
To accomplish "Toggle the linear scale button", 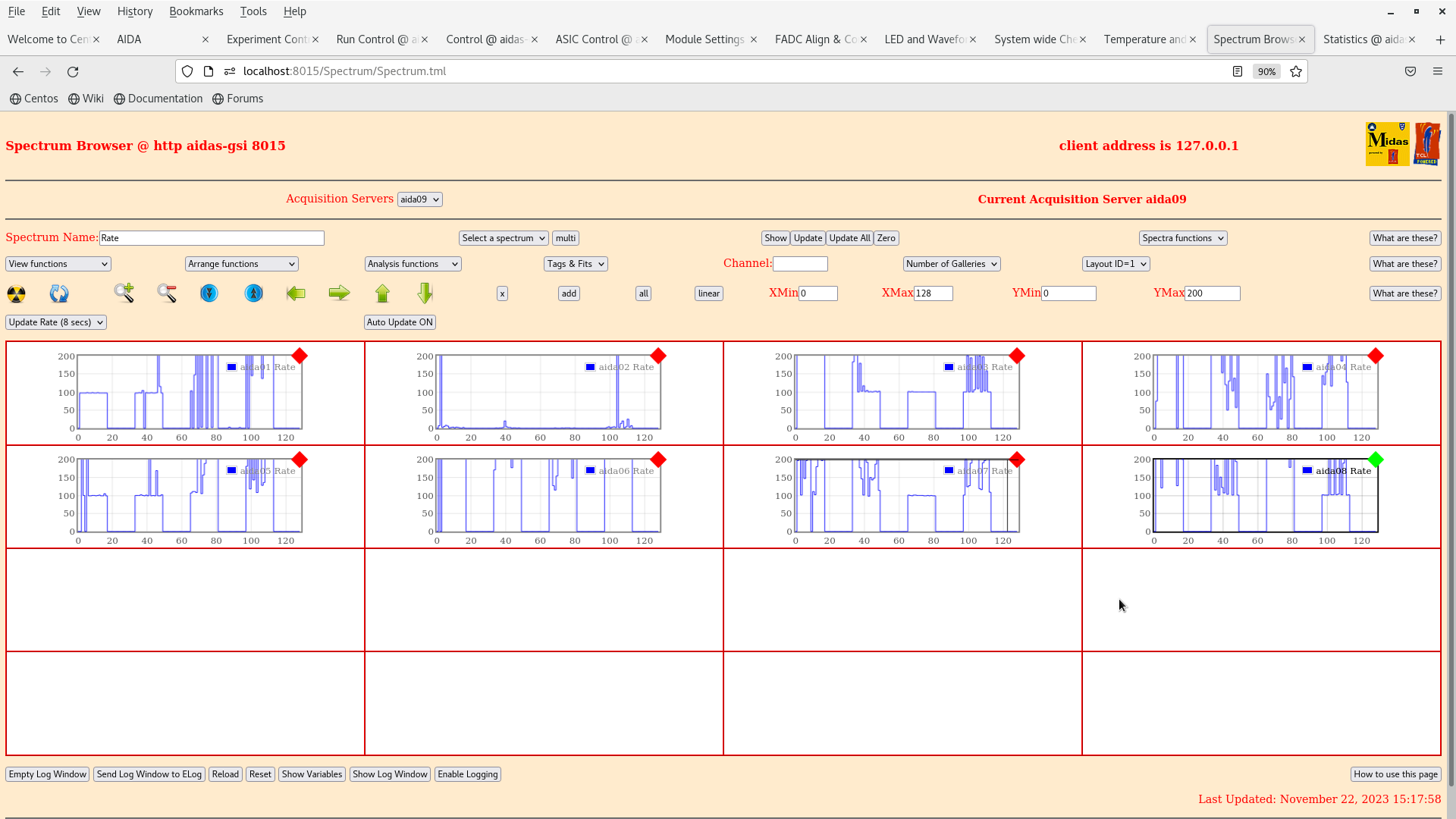I will click(708, 293).
